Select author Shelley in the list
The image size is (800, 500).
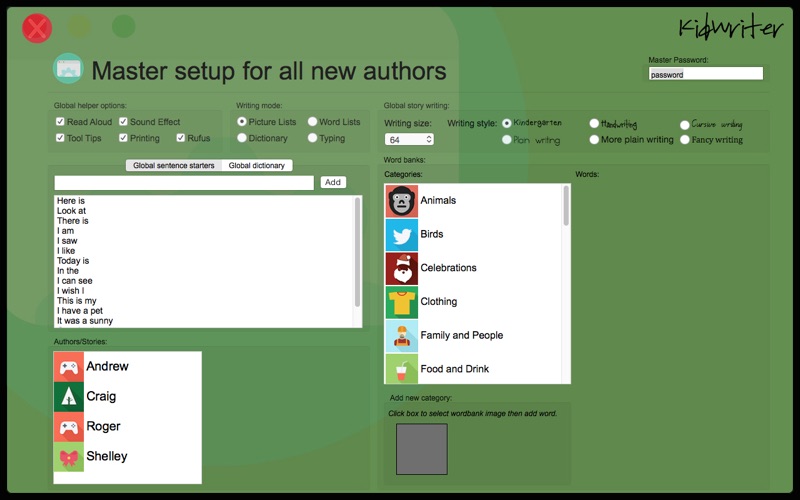pyautogui.click(x=128, y=457)
